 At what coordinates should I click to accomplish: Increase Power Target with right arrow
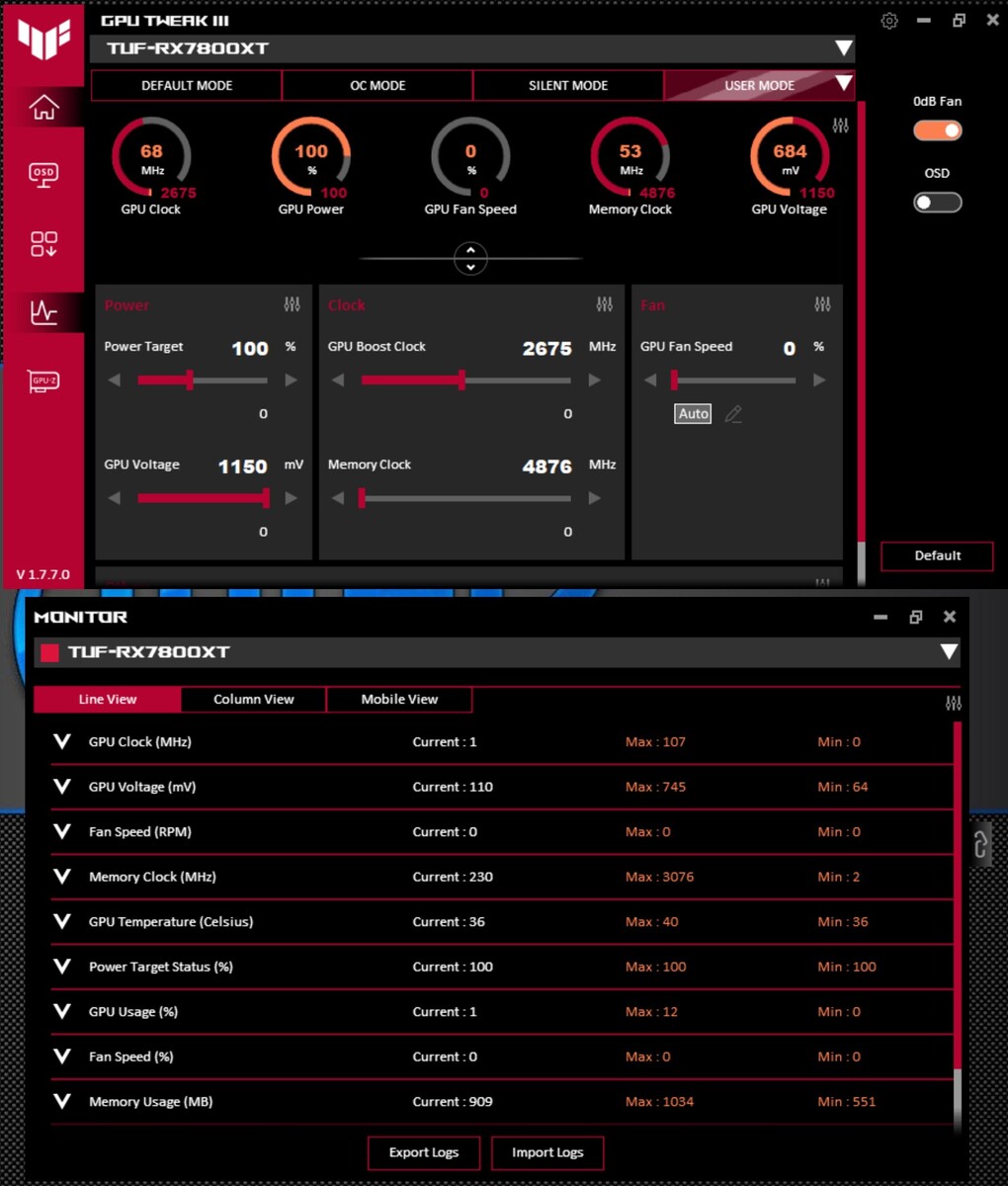coord(291,381)
